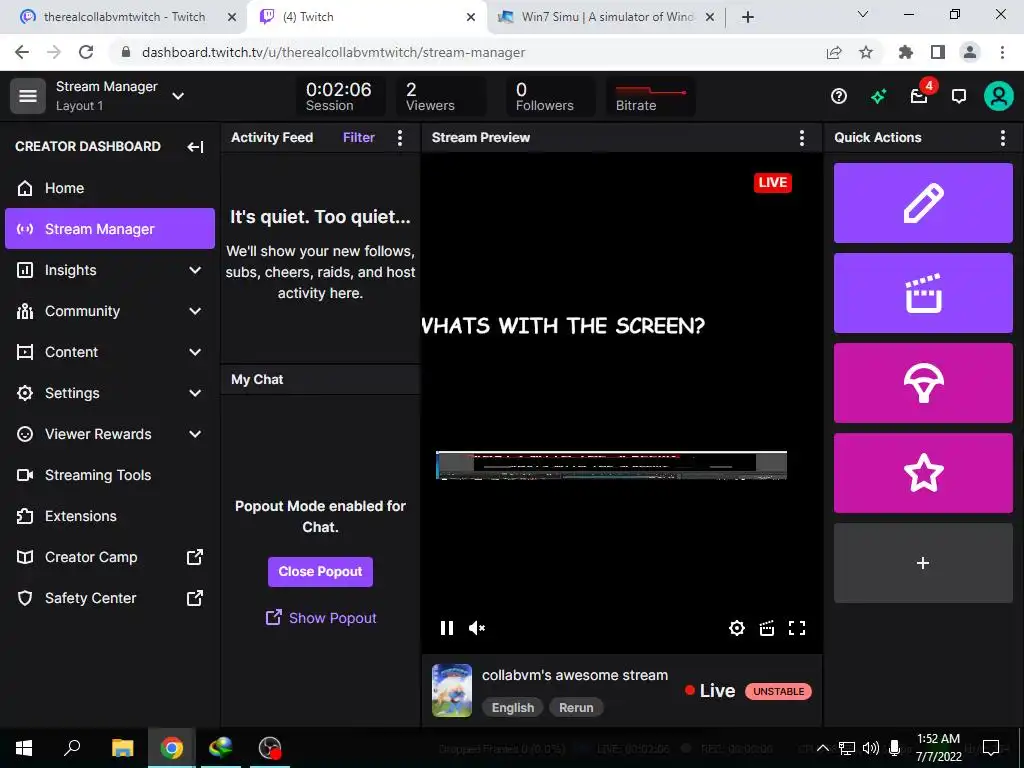Select Stream Manager in the sidebar

pos(110,229)
